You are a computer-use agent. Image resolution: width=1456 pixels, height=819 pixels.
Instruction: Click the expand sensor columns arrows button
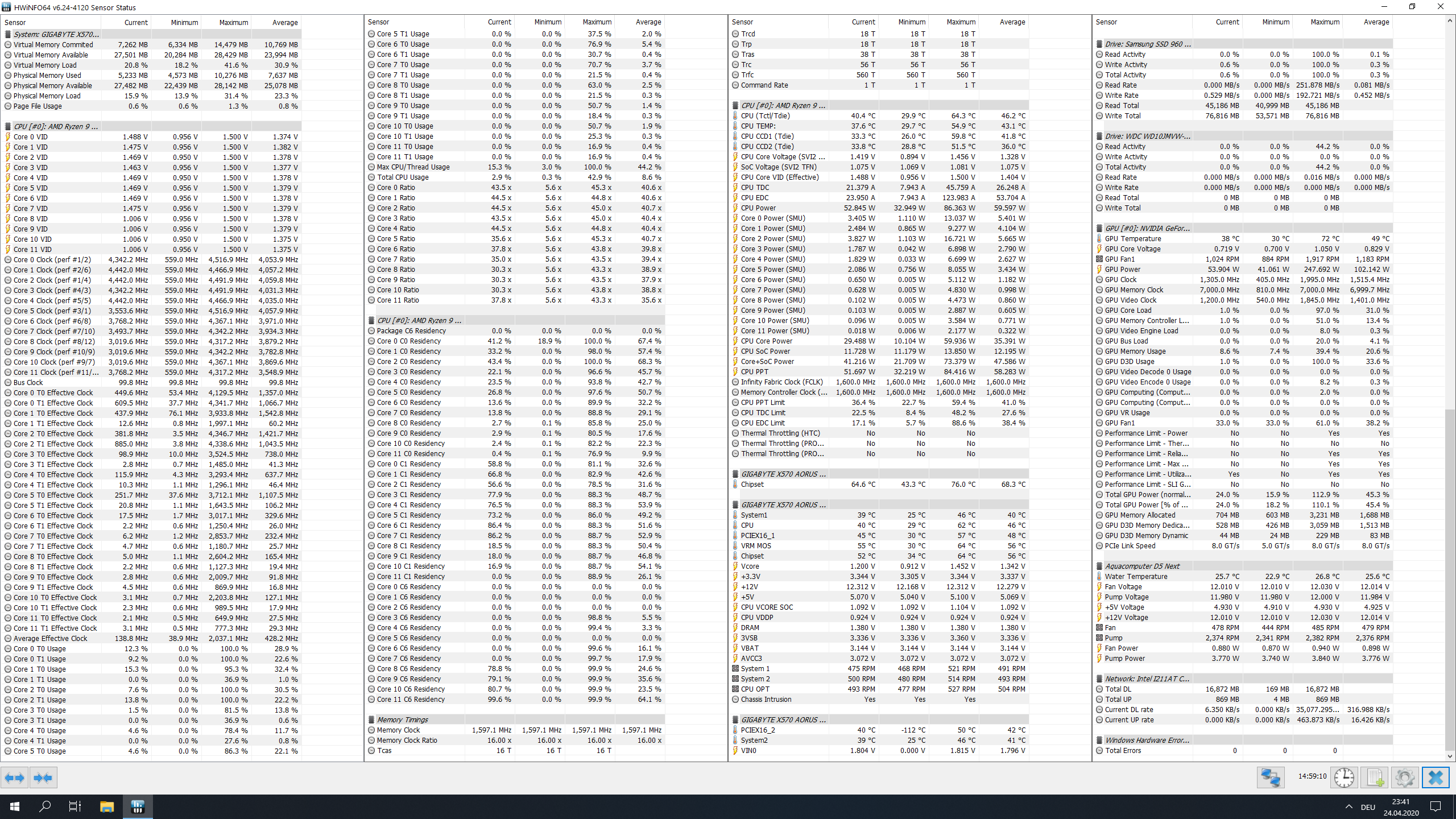point(15,777)
